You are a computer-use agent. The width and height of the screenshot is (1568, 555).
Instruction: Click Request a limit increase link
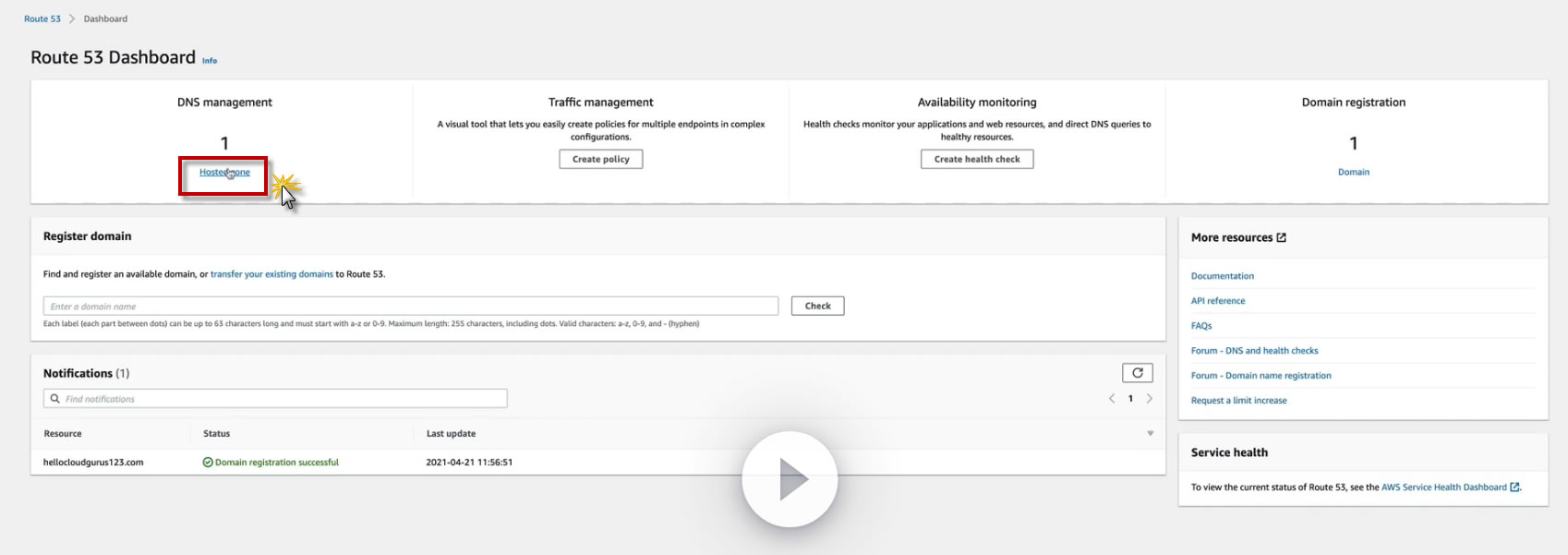[x=1238, y=401]
